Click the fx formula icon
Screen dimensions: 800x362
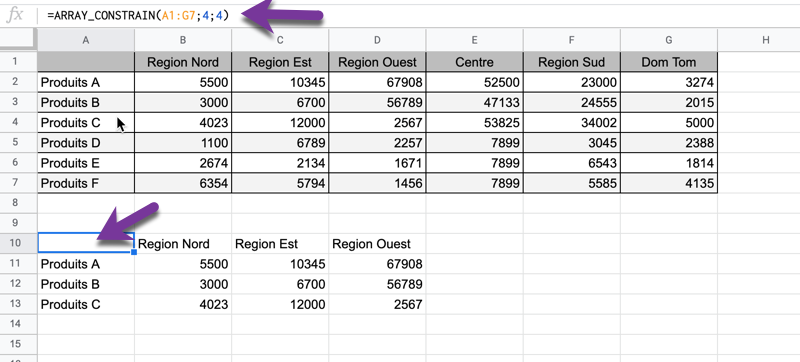click(15, 15)
